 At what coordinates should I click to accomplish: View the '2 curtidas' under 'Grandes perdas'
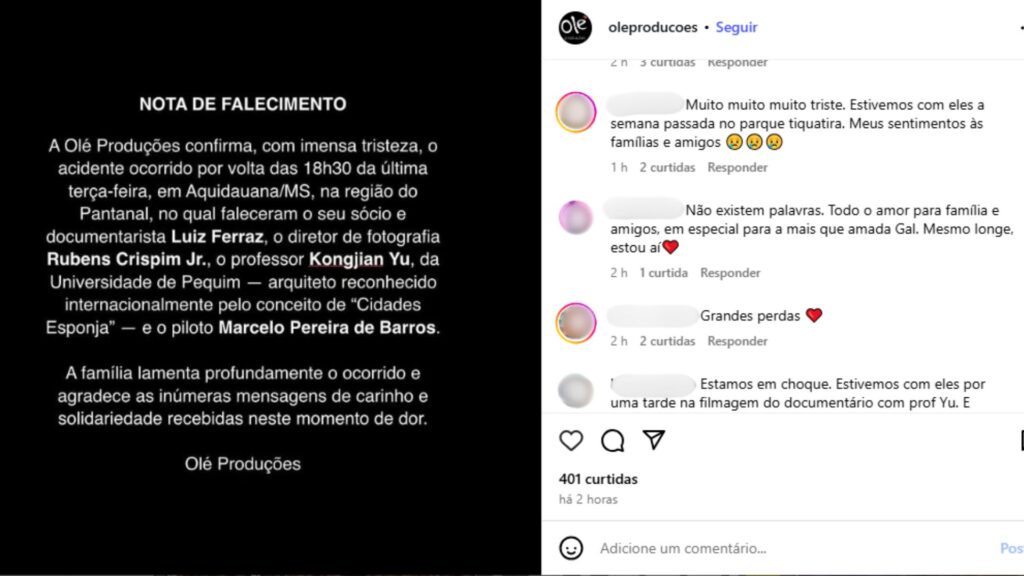coord(667,341)
